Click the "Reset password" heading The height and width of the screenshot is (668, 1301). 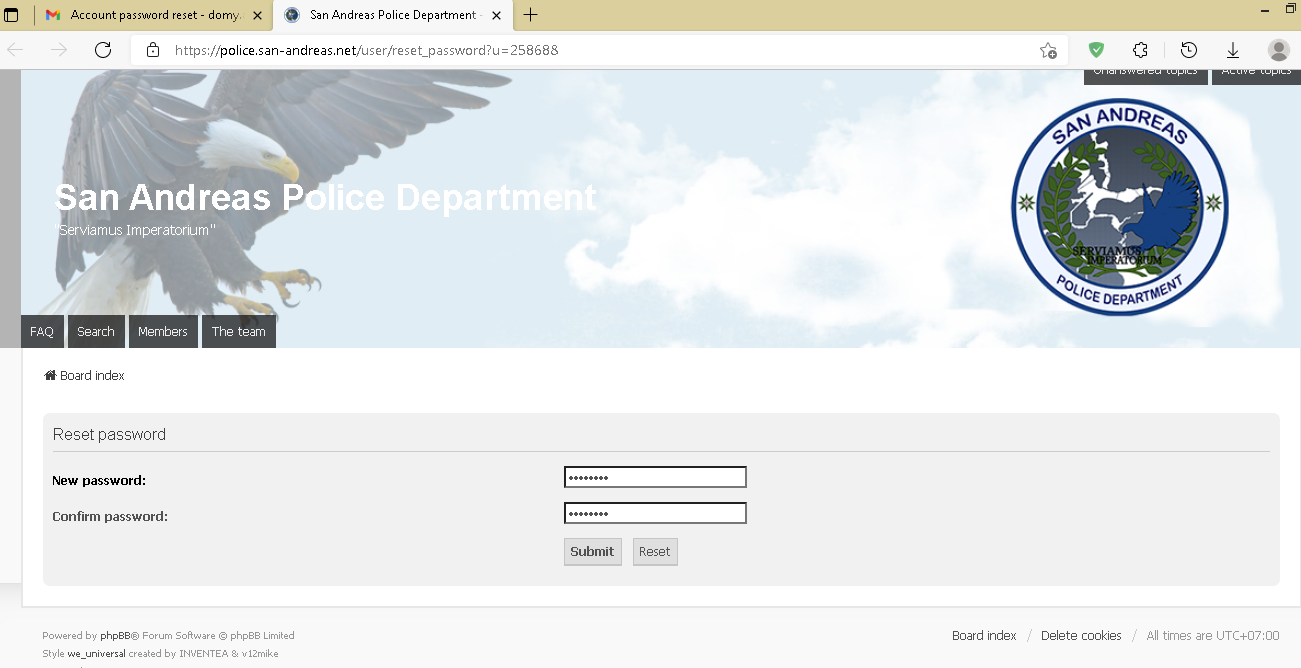click(x=109, y=434)
